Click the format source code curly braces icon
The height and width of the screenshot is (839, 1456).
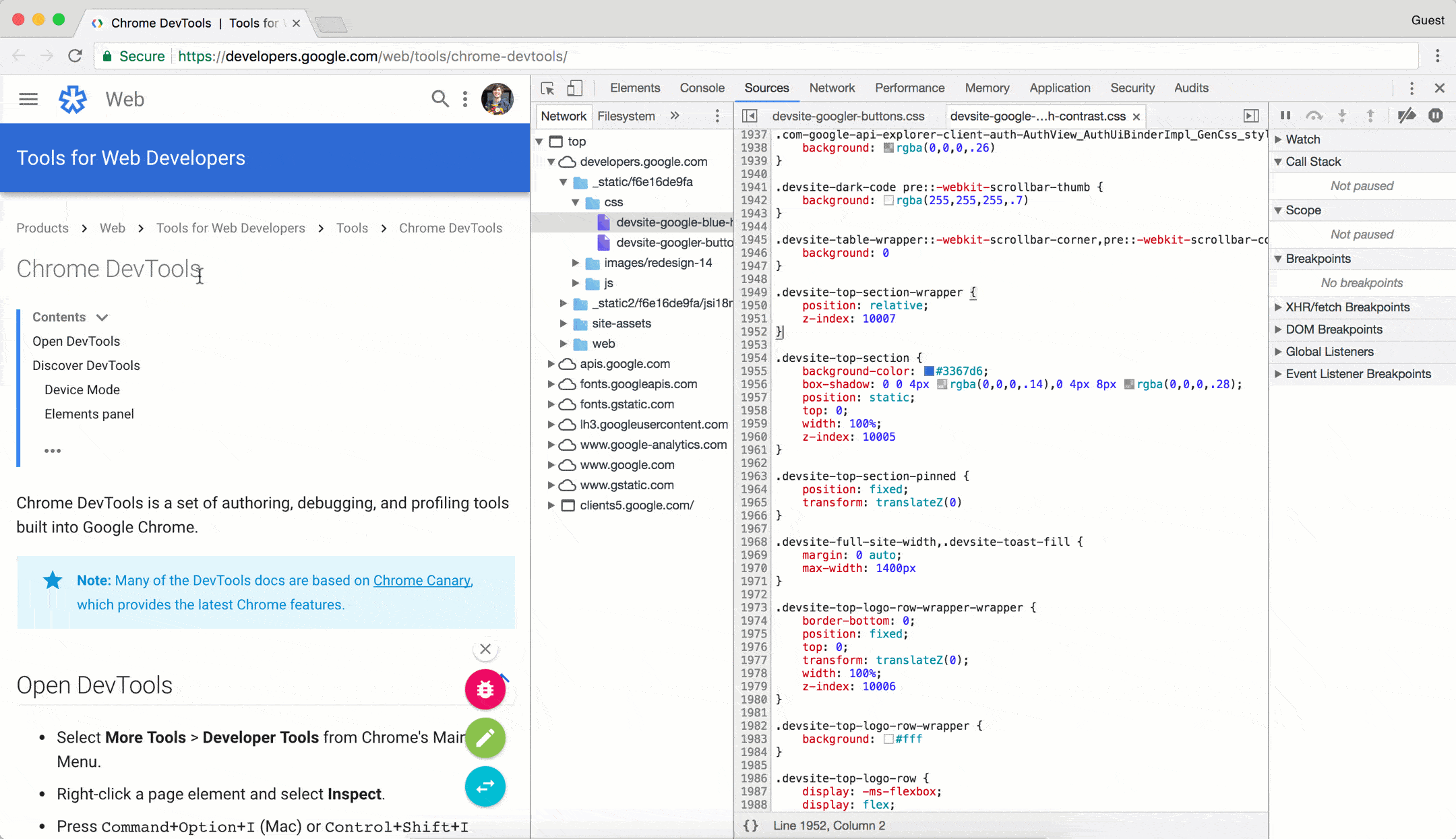(752, 825)
